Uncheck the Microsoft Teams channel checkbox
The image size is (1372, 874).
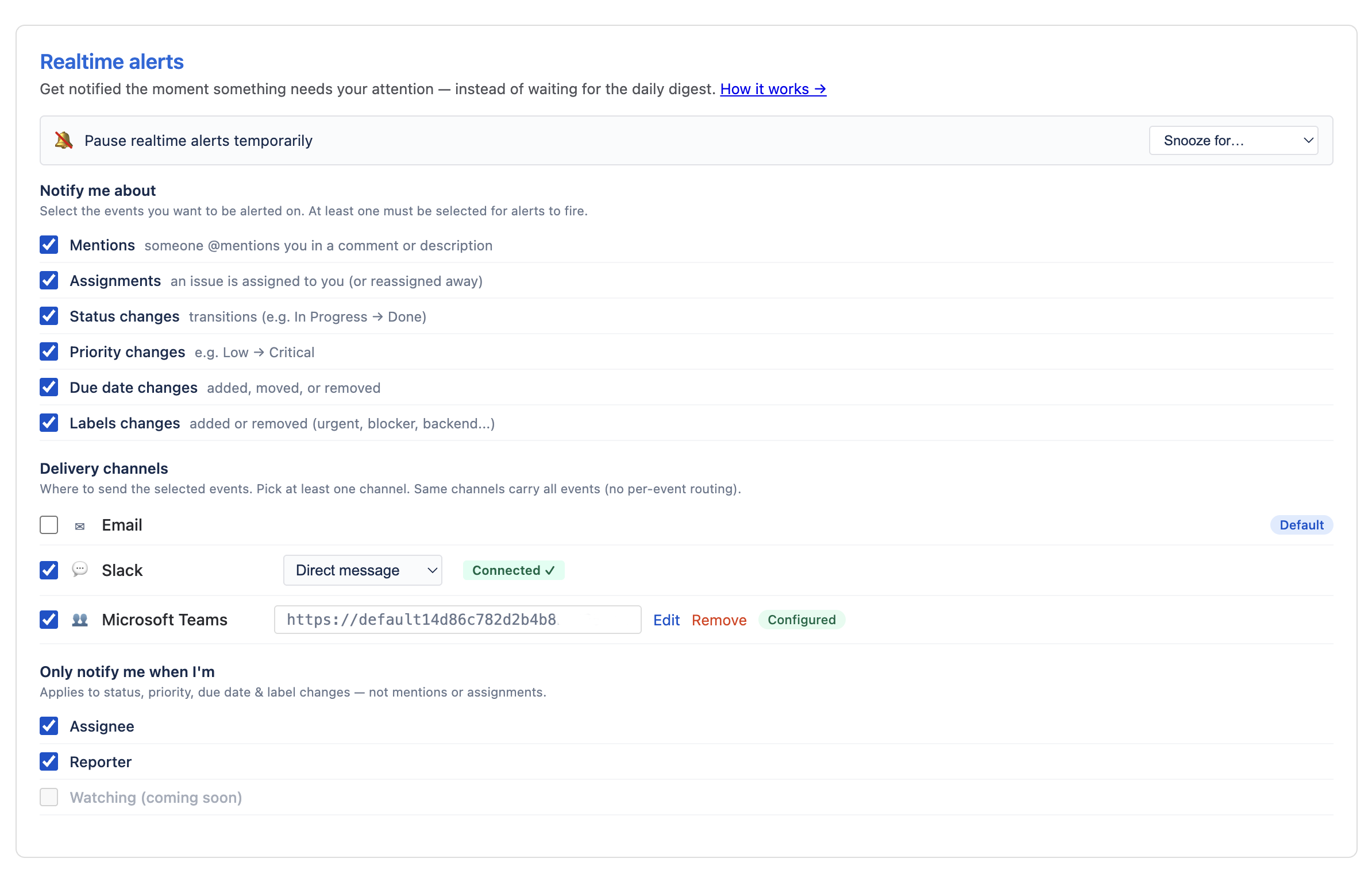(x=49, y=620)
